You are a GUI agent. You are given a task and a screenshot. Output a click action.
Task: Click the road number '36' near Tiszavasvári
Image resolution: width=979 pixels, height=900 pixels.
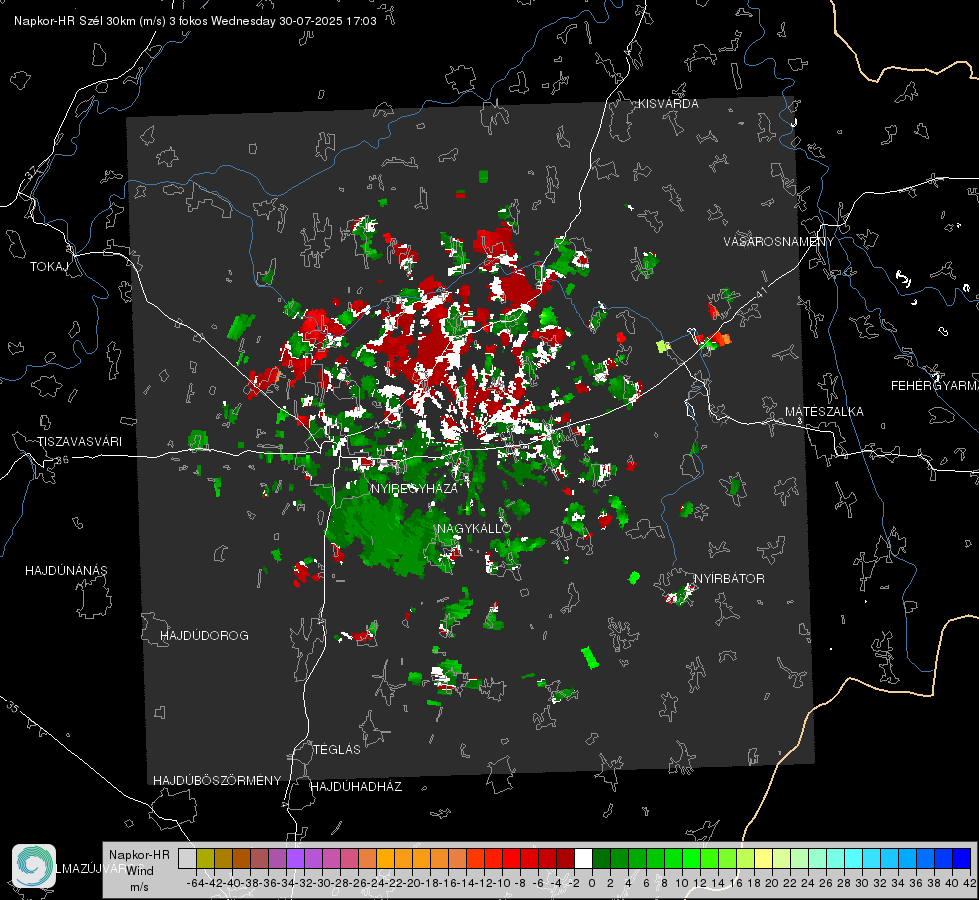pos(62,460)
